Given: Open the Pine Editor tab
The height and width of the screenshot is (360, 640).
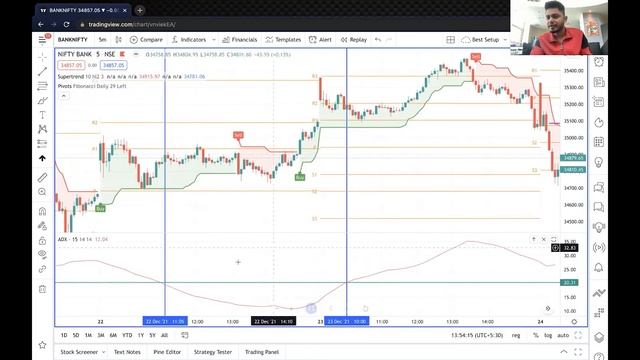Looking at the screenshot, I should click(167, 352).
